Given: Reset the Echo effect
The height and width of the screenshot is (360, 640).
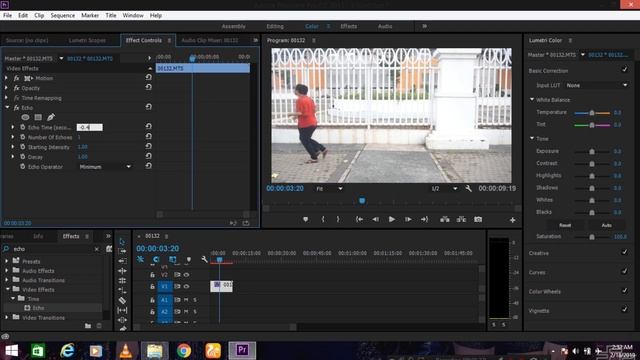Looking at the screenshot, I should tap(149, 107).
